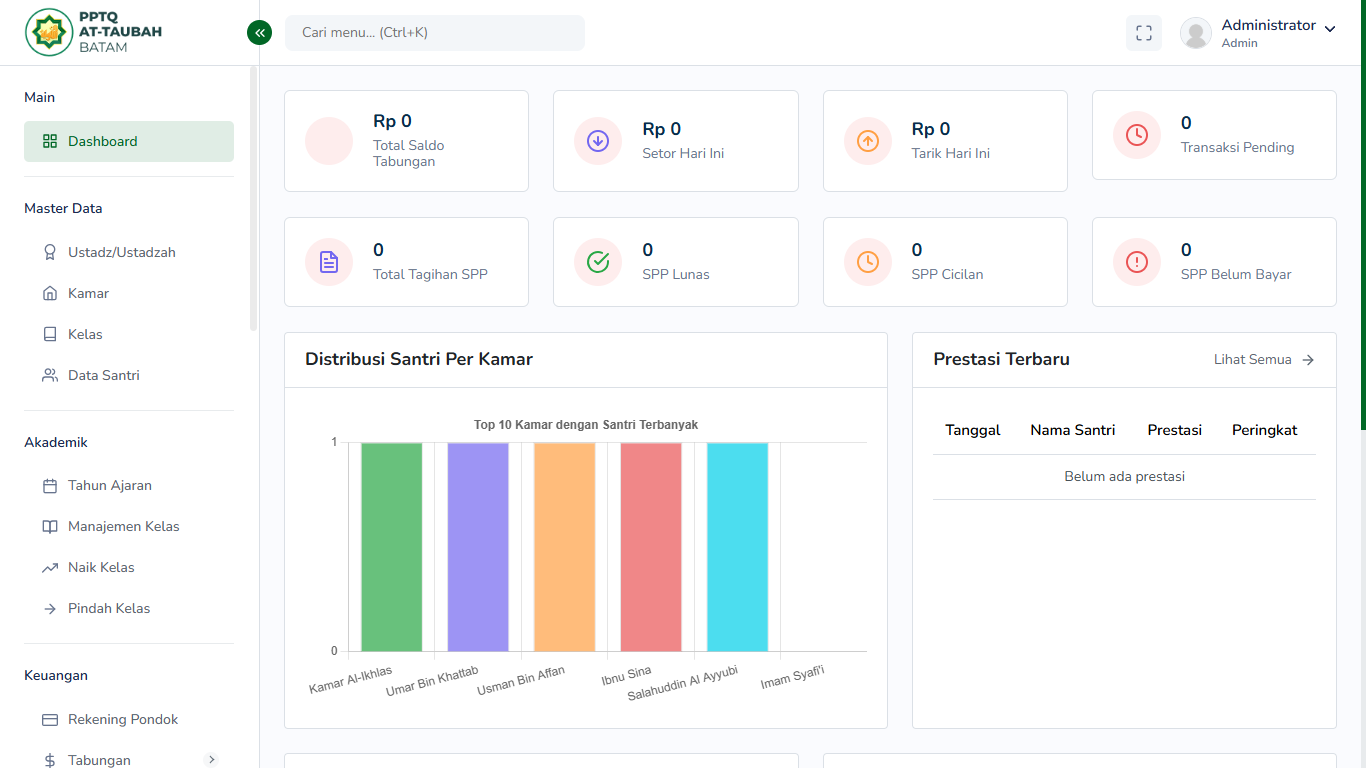
Task: Click the Kelas book icon
Action: coord(50,334)
